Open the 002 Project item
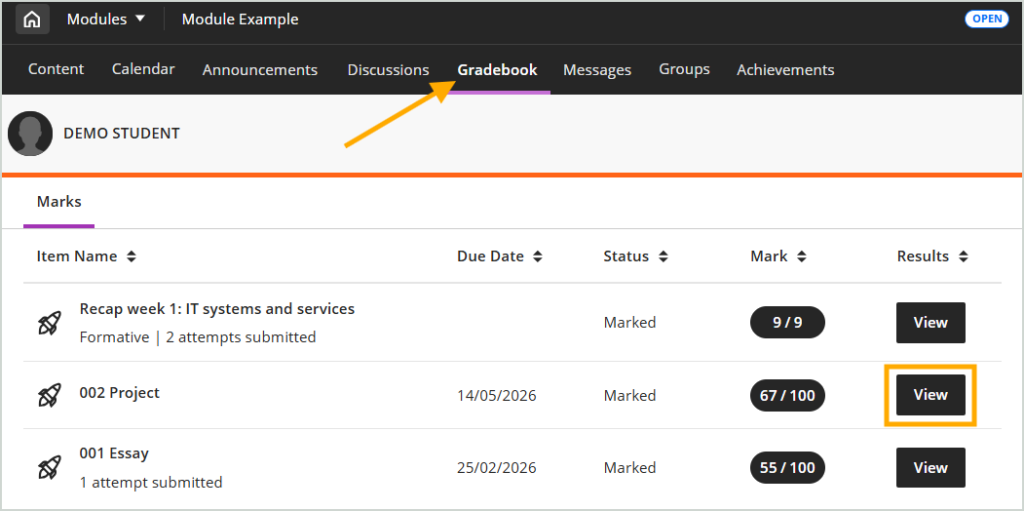This screenshot has height=511, width=1024. pyautogui.click(x=120, y=393)
